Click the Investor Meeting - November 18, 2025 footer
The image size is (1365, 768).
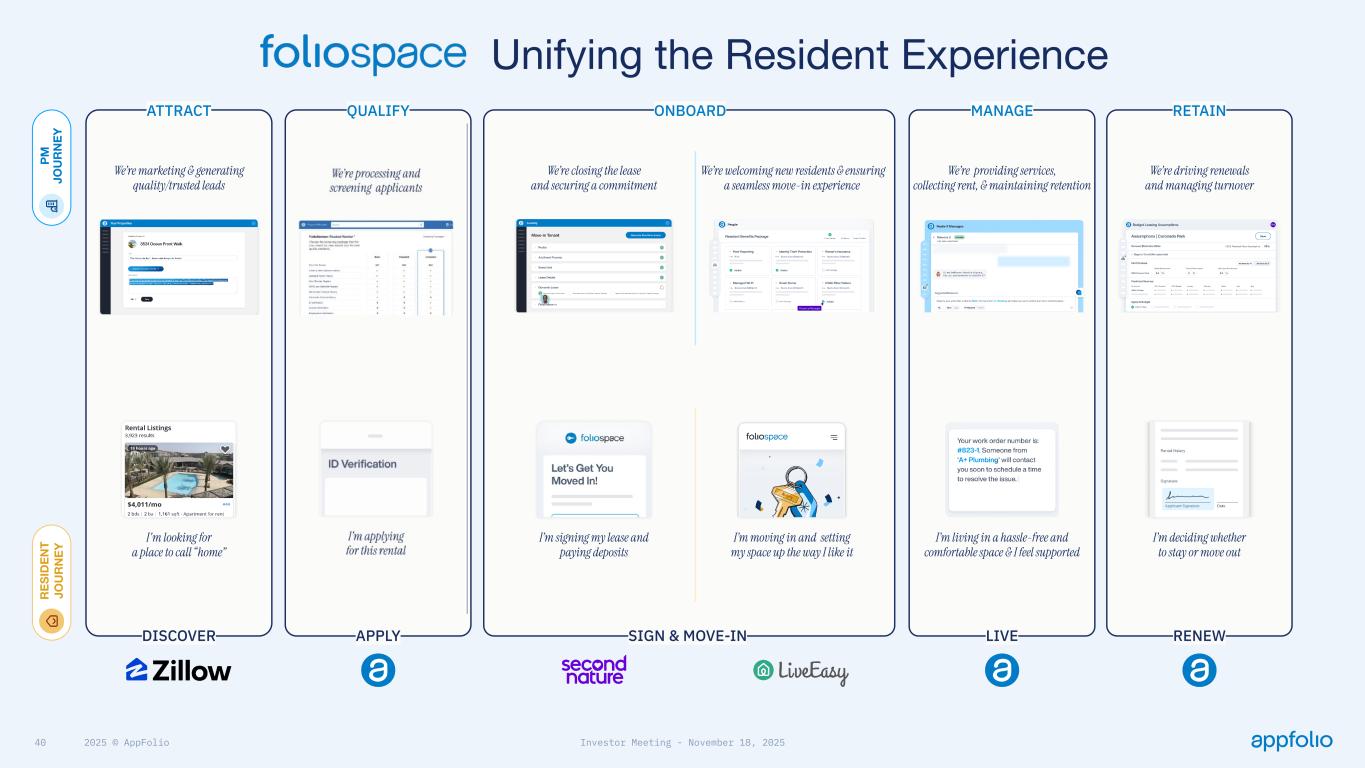pos(683,743)
